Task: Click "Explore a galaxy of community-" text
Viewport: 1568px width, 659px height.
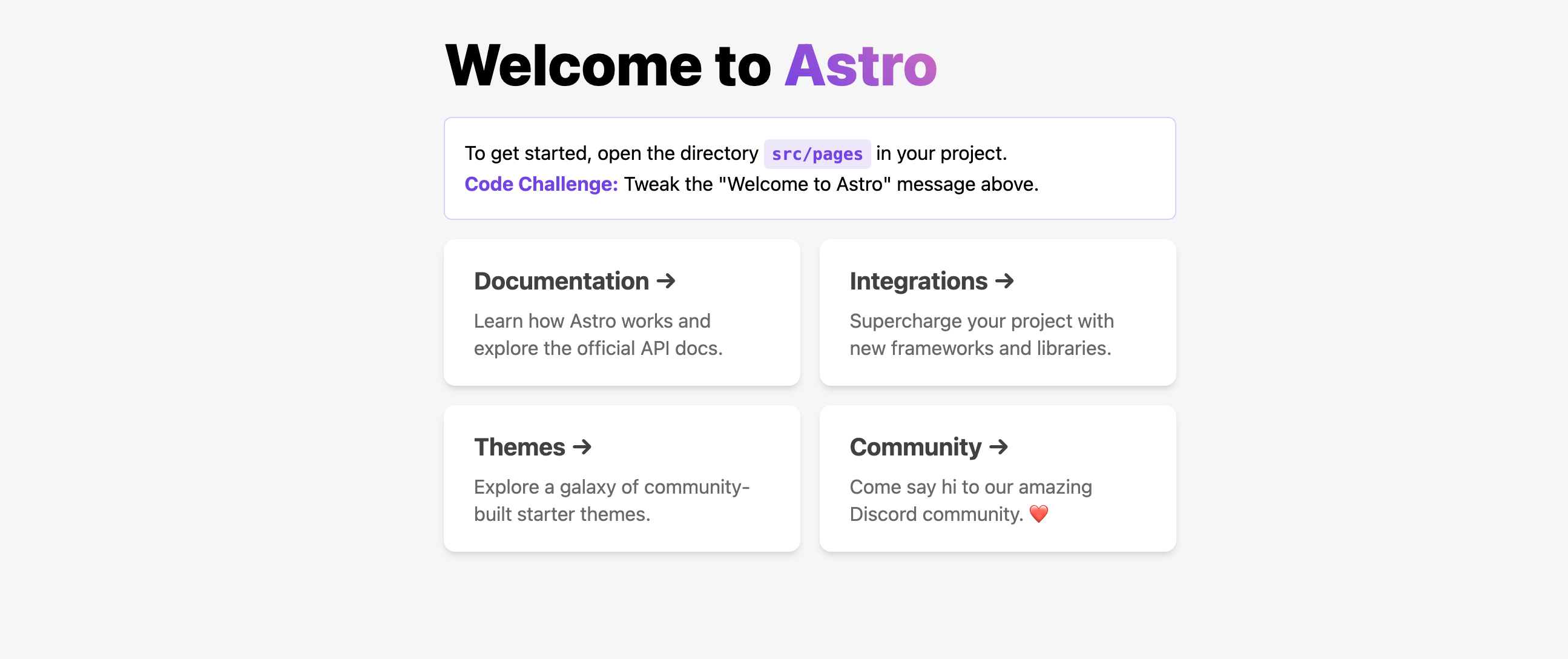Action: (x=611, y=487)
